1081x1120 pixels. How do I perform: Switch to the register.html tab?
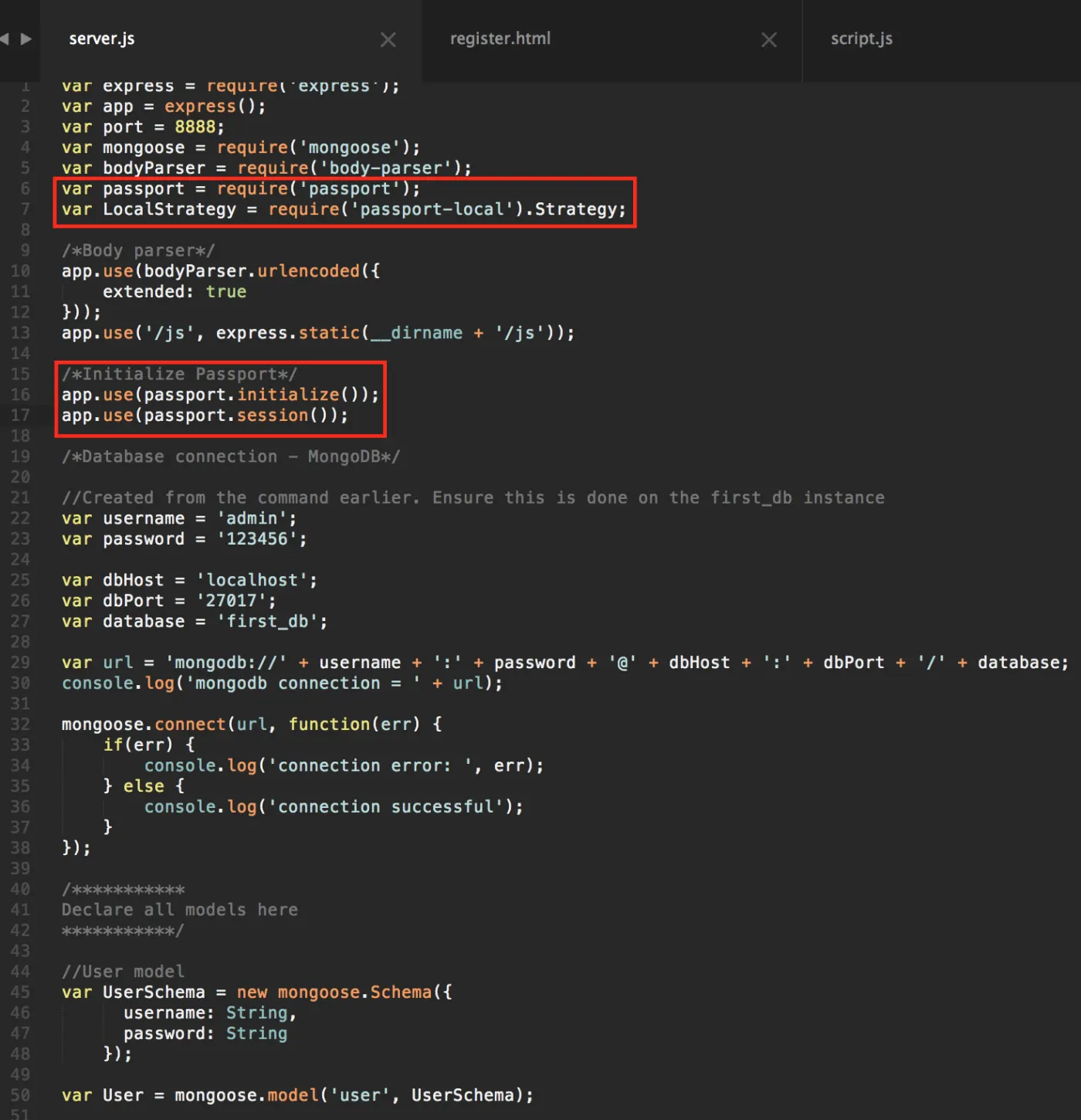[x=500, y=39]
